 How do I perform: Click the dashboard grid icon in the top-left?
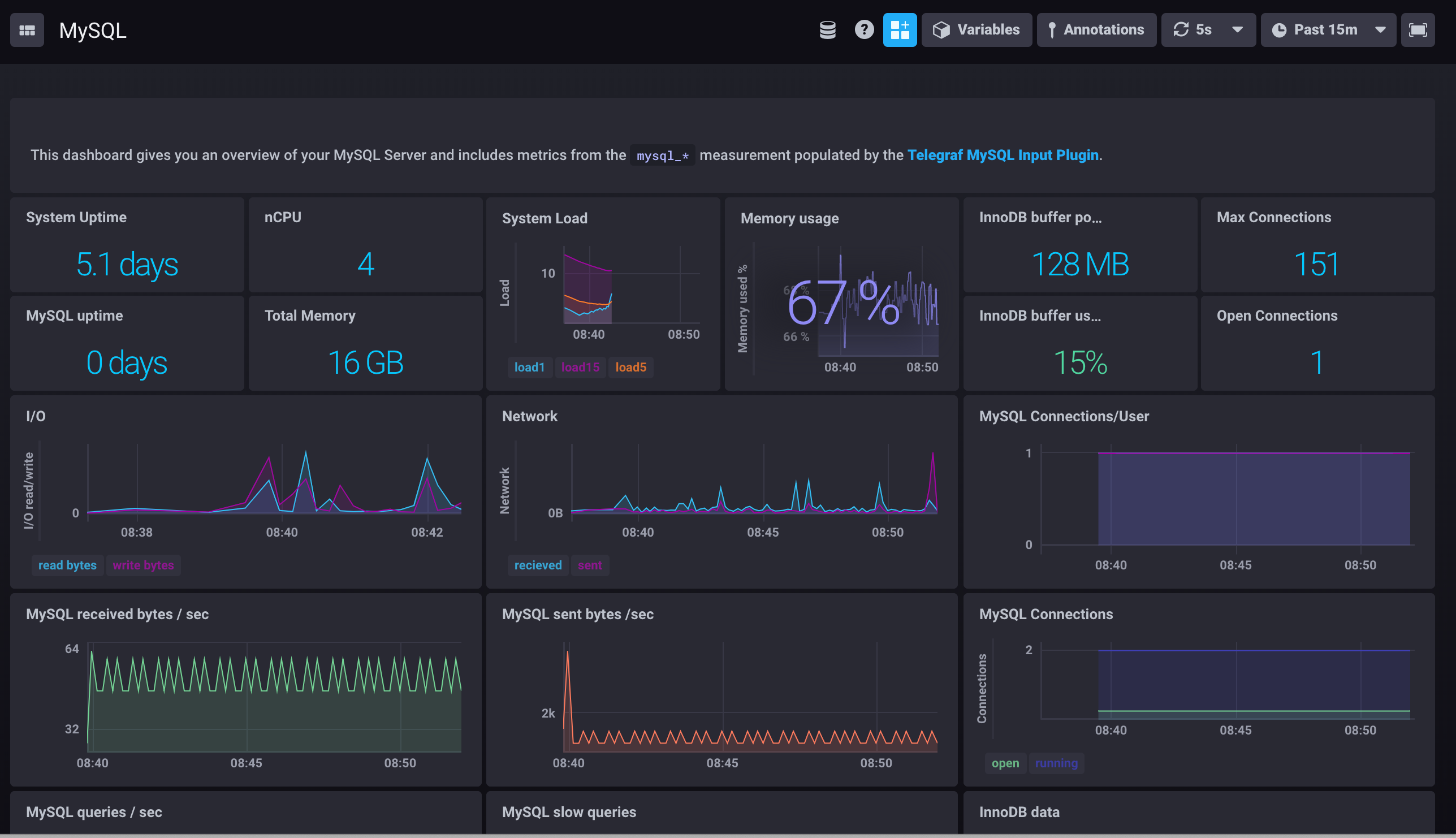[27, 29]
